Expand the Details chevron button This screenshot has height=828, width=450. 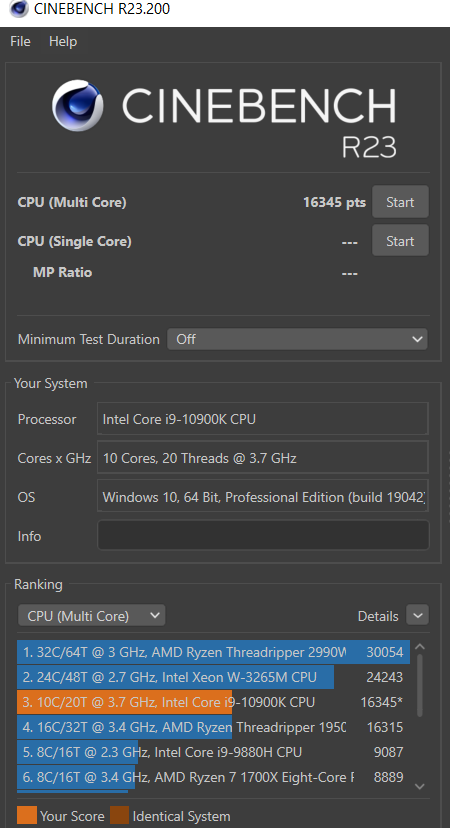click(417, 615)
